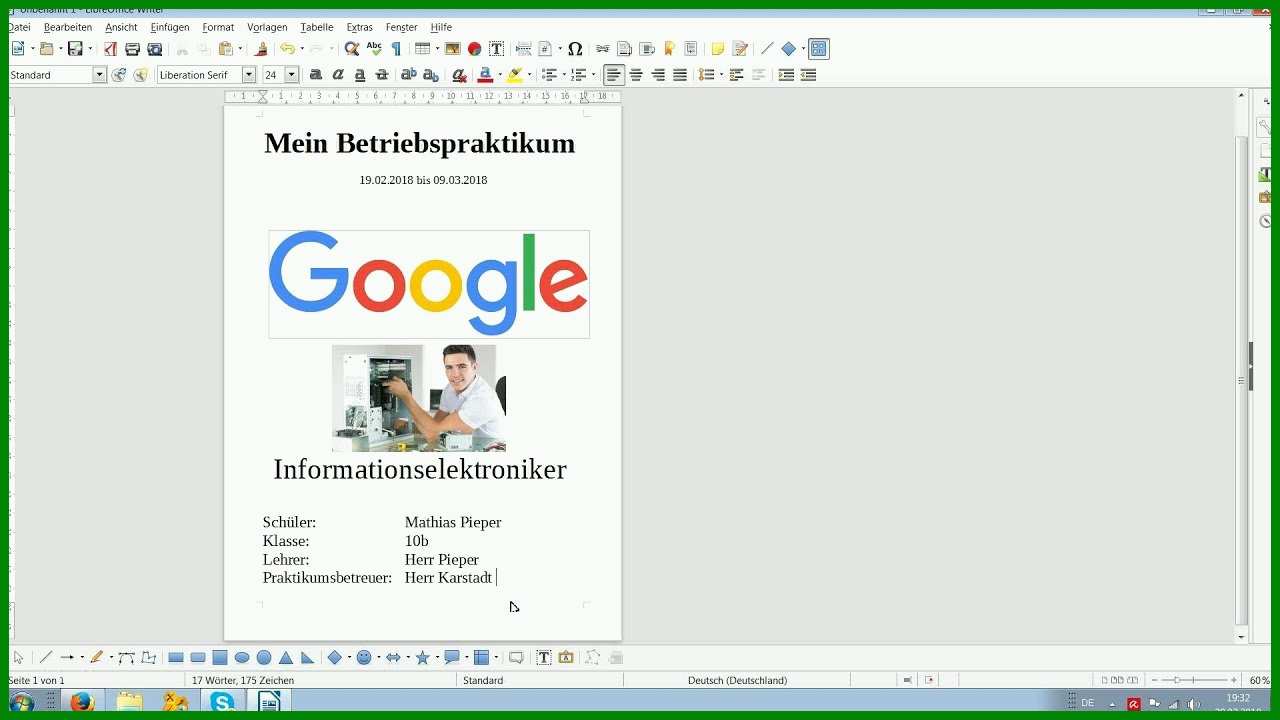The height and width of the screenshot is (720, 1280).
Task: Open the Font Size dropdown showing 24
Action: 292,75
